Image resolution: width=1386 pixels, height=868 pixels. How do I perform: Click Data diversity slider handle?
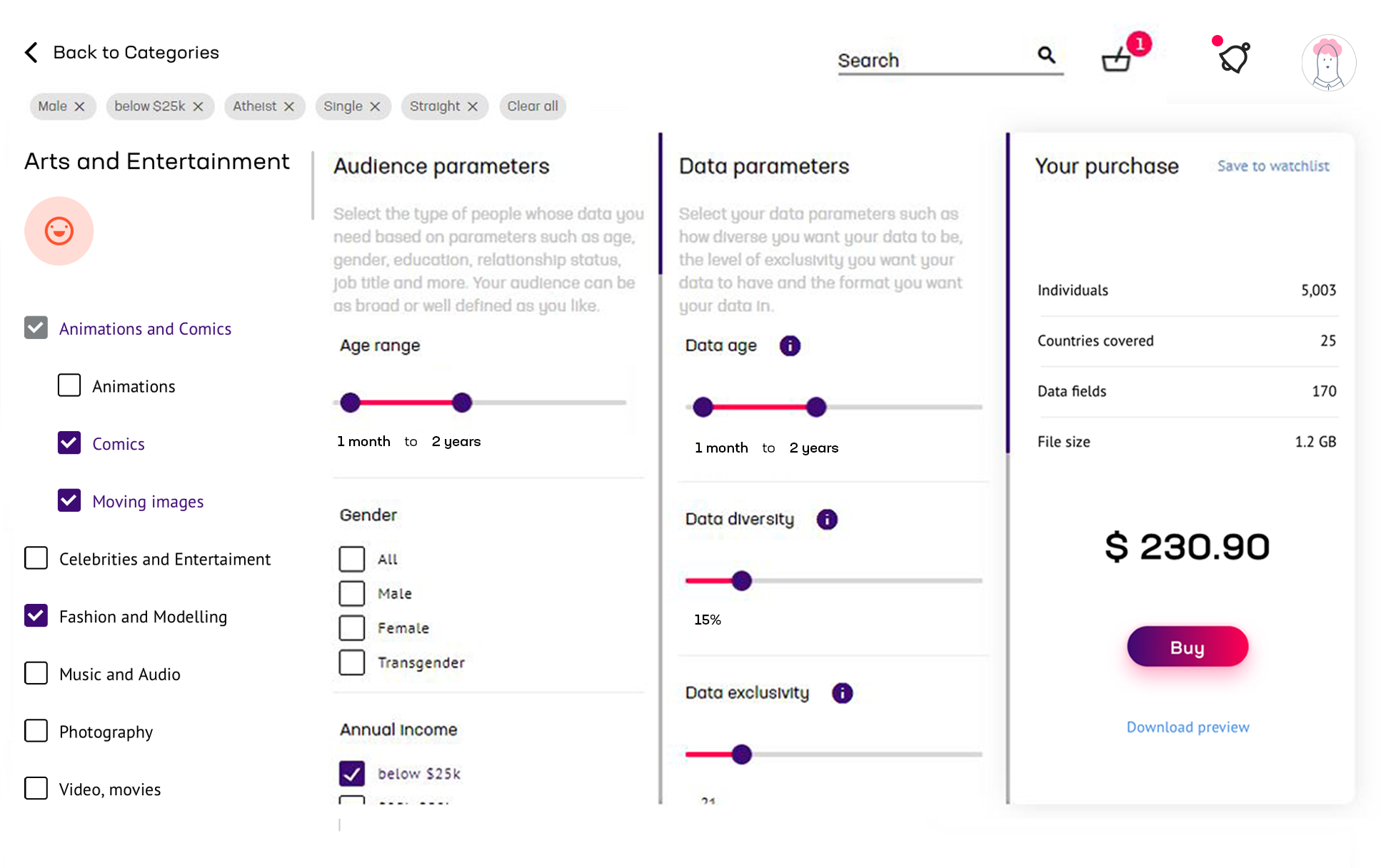[742, 581]
